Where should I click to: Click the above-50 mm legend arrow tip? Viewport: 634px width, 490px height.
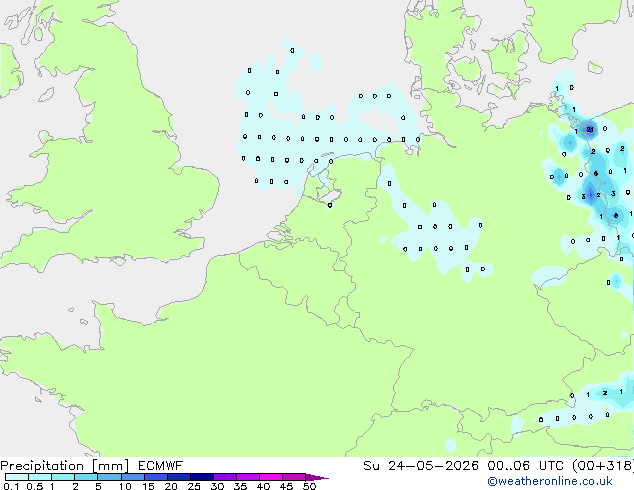coord(317,477)
